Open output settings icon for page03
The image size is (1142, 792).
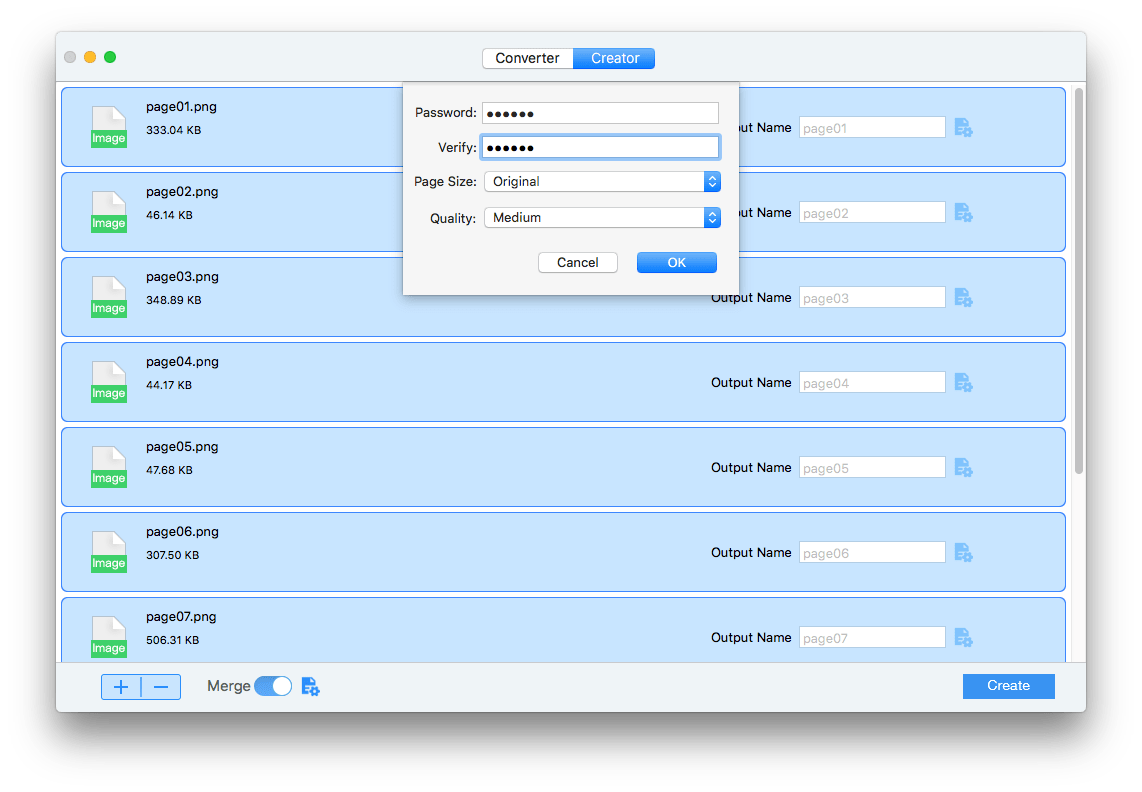(x=963, y=298)
